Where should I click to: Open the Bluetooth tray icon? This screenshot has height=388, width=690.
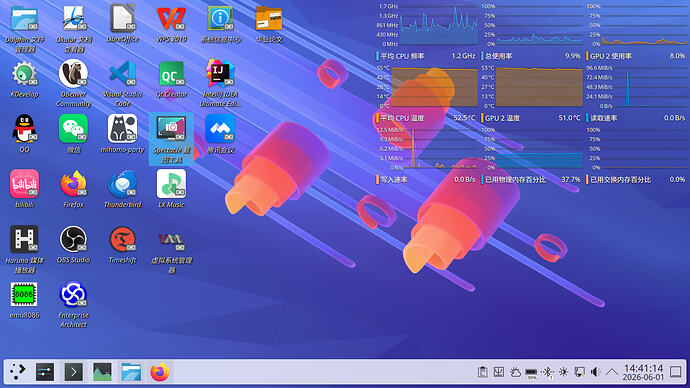(547, 372)
